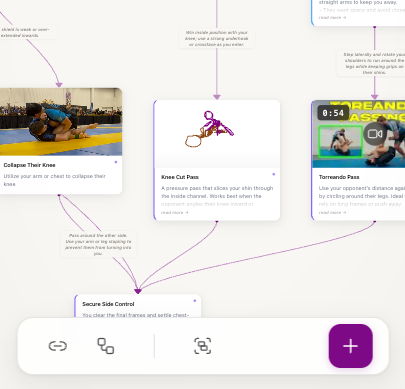Screen dimensions: 405x389
Task: Click the 'Win inside position' edge label
Action: click(217, 38)
